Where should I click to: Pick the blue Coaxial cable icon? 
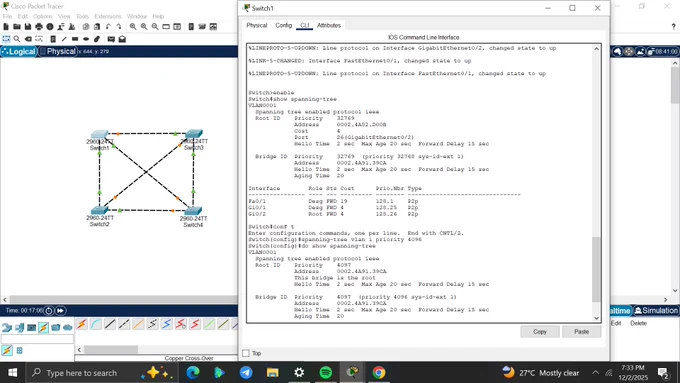click(167, 324)
